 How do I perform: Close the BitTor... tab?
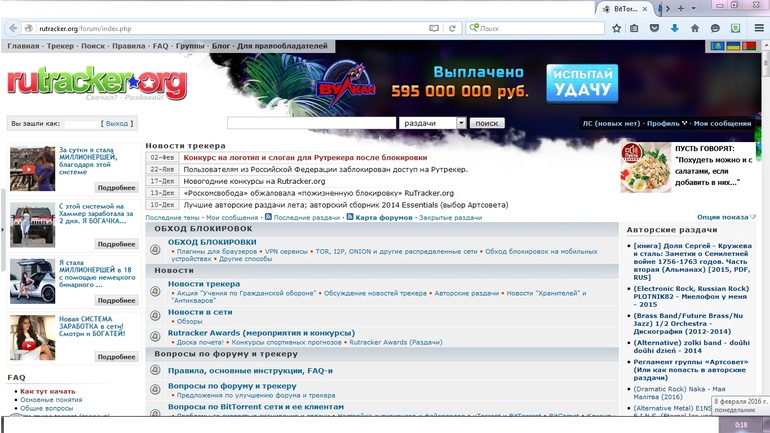click(645, 9)
